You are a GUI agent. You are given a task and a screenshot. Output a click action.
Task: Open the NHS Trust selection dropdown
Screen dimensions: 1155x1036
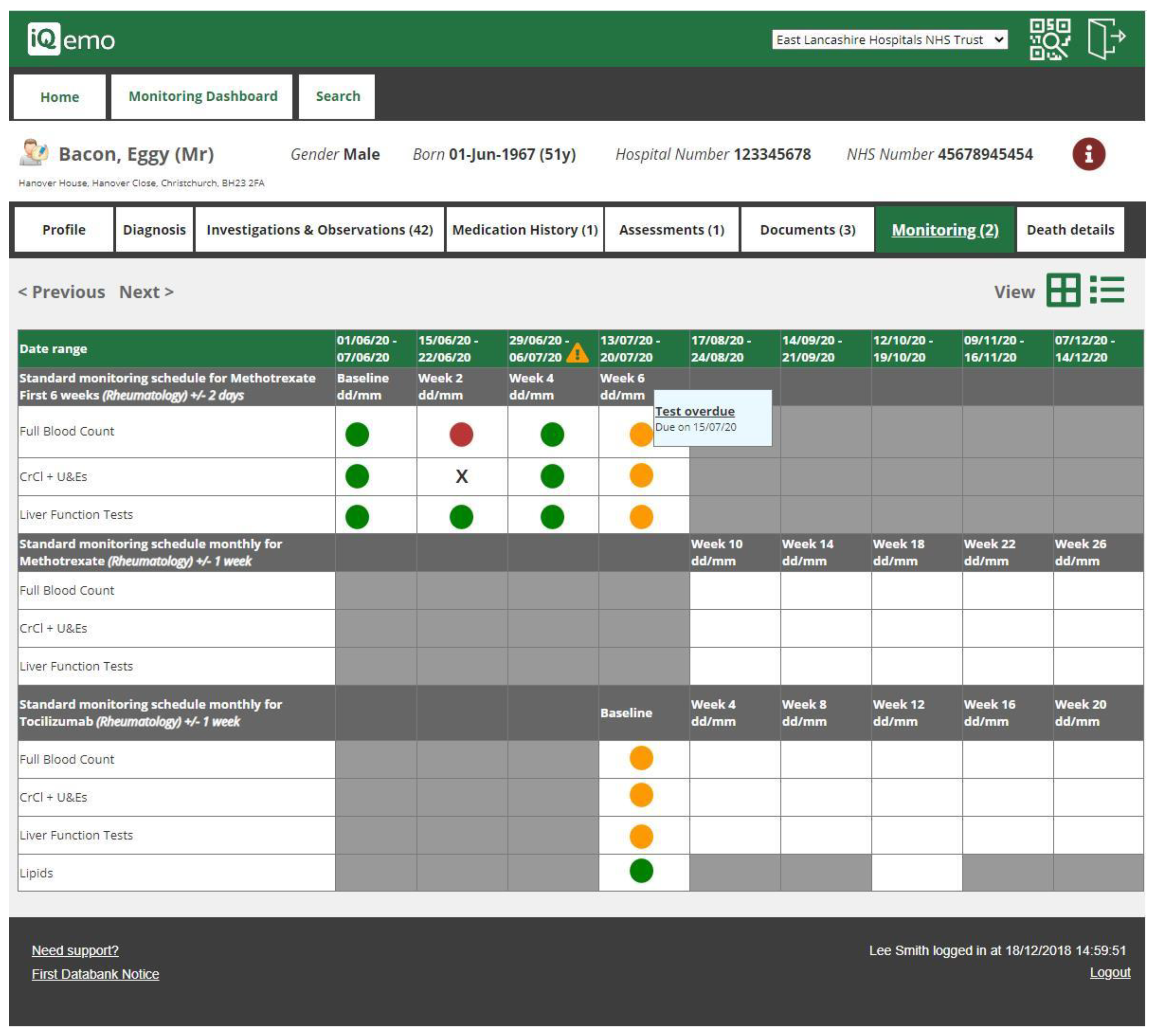click(889, 40)
